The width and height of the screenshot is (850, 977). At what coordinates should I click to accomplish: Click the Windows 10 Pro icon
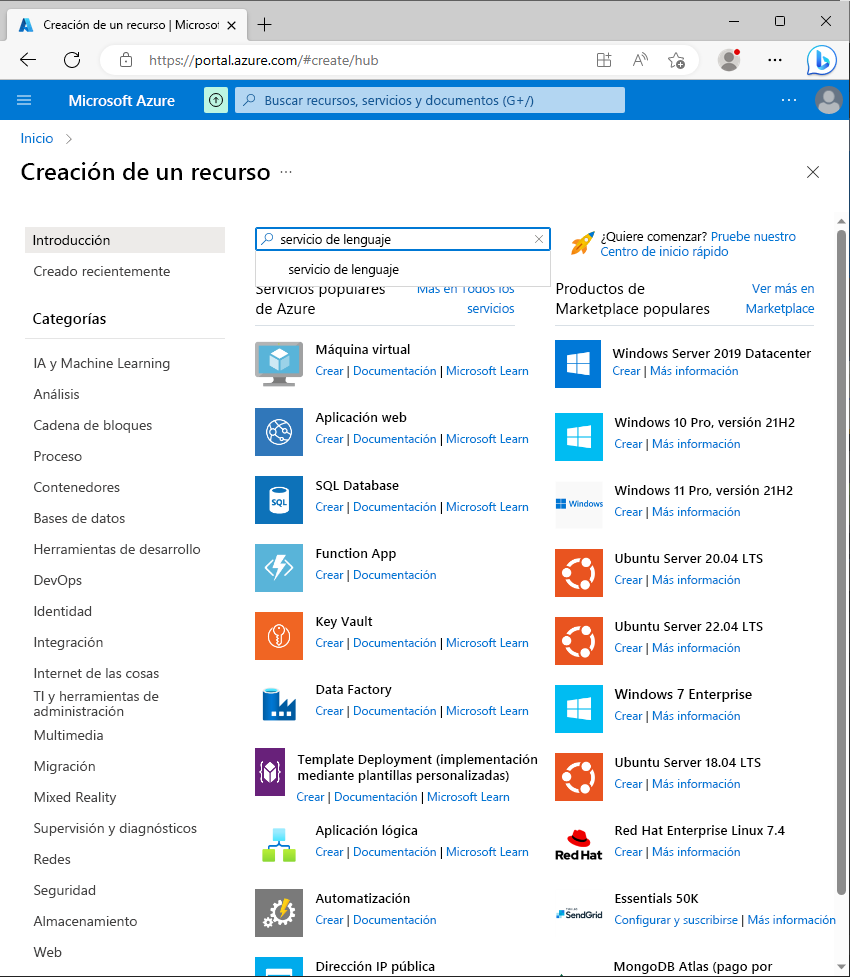click(578, 437)
